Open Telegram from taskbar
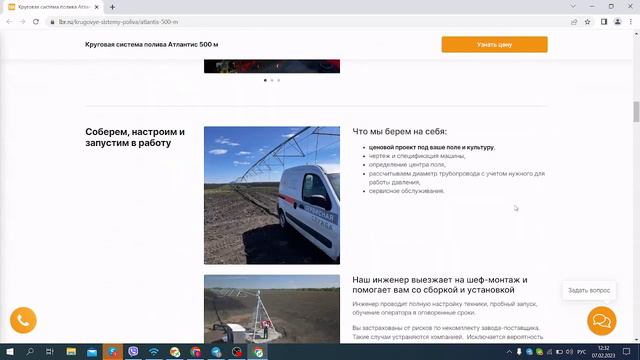640x360 pixels. [x=216, y=351]
